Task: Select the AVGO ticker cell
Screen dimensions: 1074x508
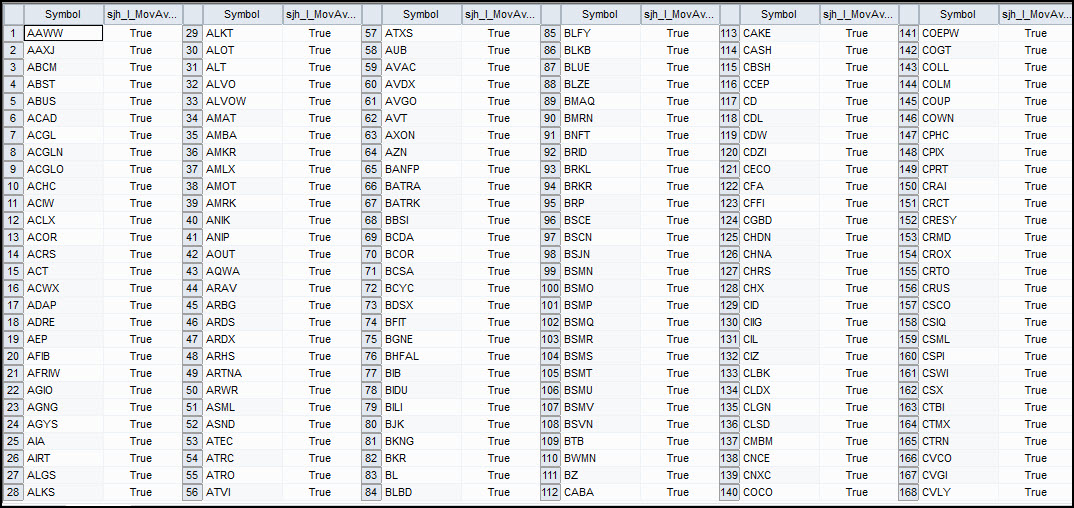Action: click(421, 101)
